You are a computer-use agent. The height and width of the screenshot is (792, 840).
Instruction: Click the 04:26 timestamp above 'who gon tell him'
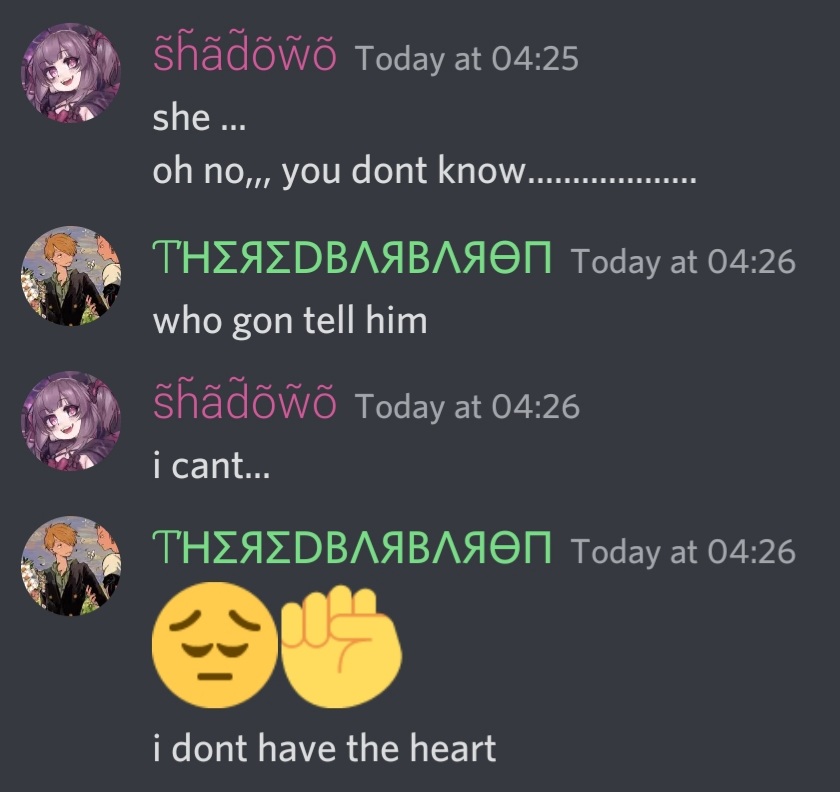coord(684,261)
